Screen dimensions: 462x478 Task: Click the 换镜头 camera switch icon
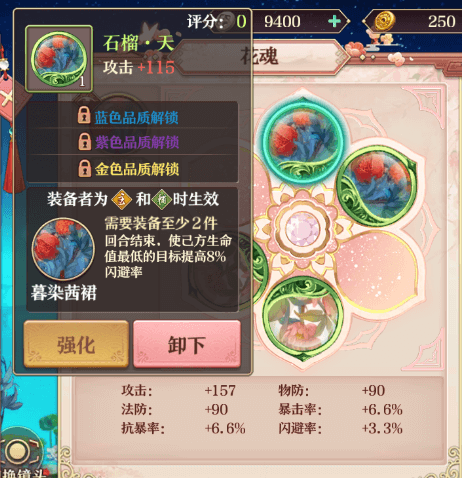point(22,457)
